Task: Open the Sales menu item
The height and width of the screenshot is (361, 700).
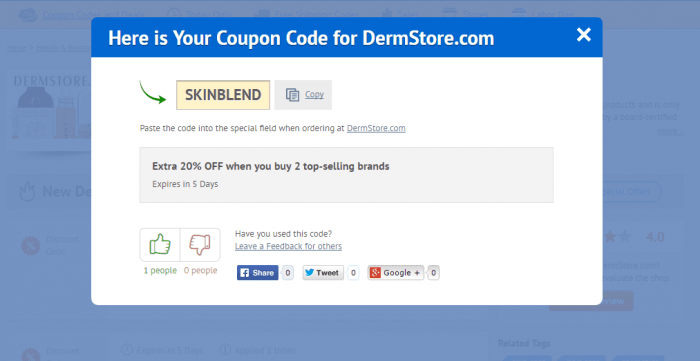Action: (x=408, y=14)
